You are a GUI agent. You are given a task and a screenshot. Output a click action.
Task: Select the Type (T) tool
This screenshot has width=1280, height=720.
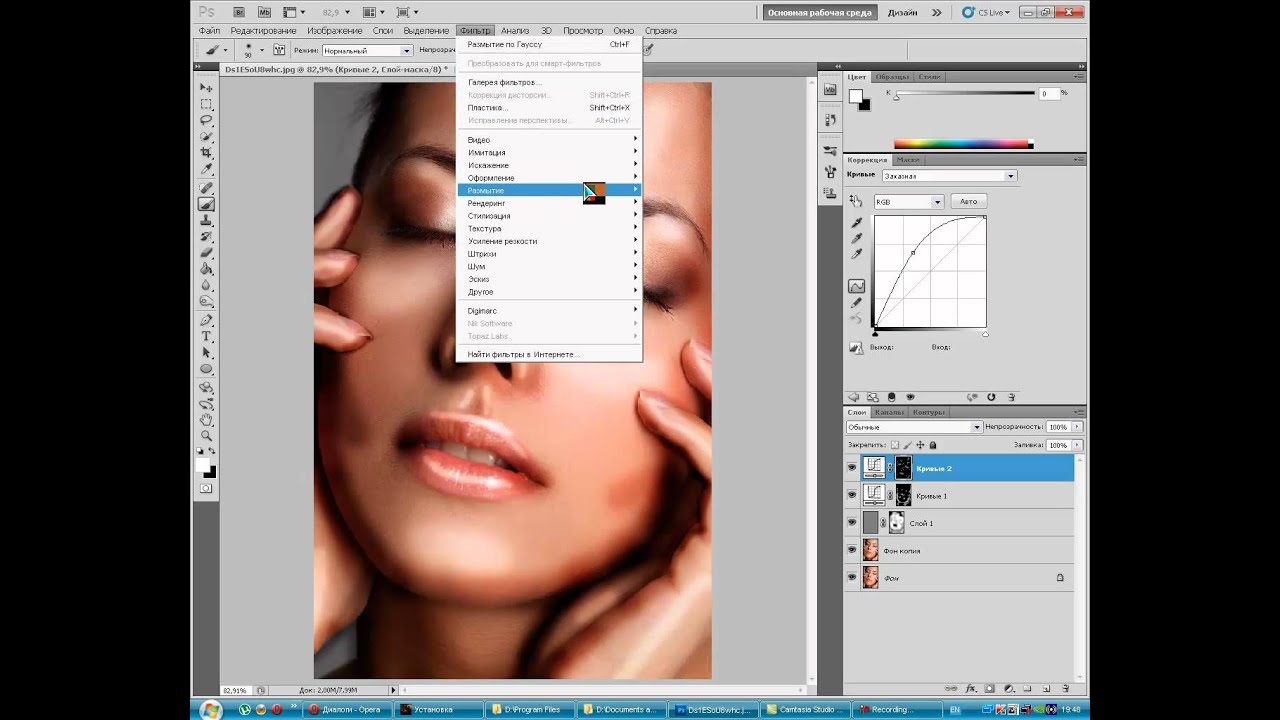(x=206, y=337)
